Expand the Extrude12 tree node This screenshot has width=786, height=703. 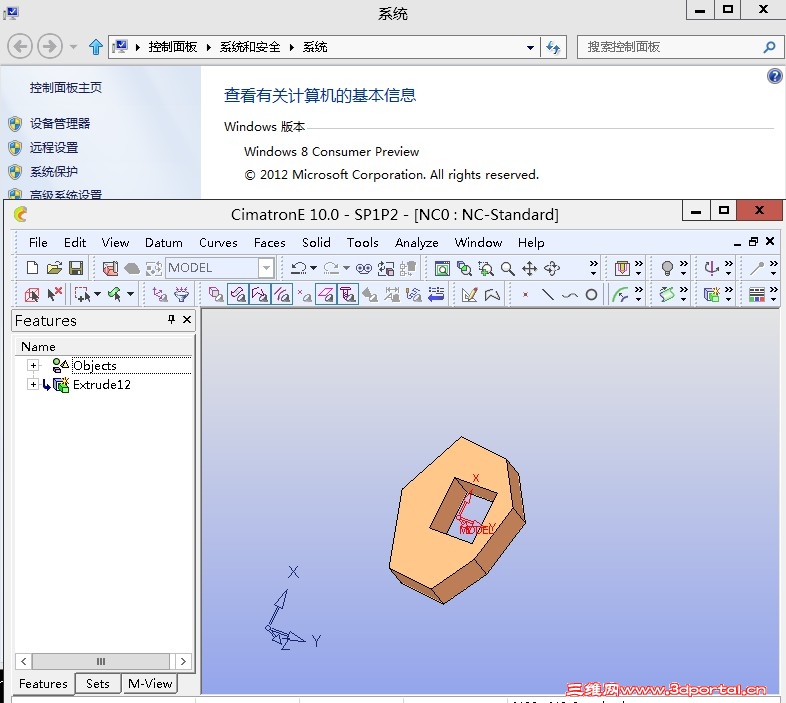pos(33,385)
